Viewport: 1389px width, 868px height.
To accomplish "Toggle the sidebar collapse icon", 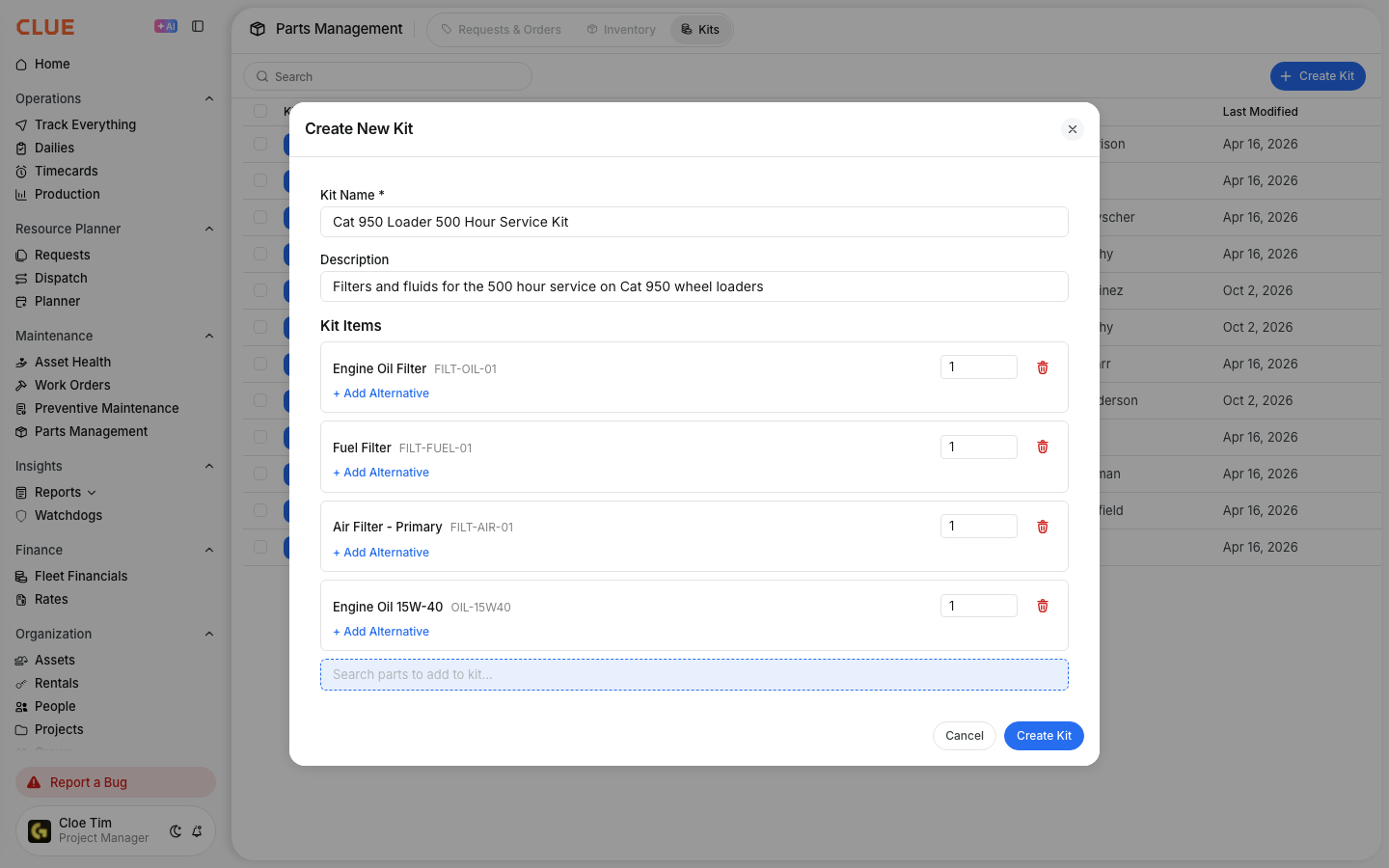I will pos(198,26).
